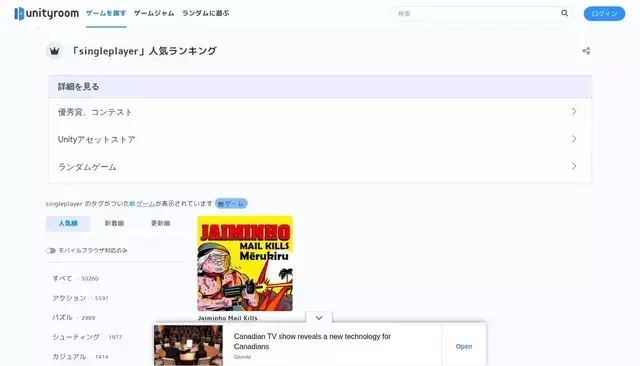The width and height of the screenshot is (640, 366).
Task: Click the ログイン button
Action: (604, 13)
